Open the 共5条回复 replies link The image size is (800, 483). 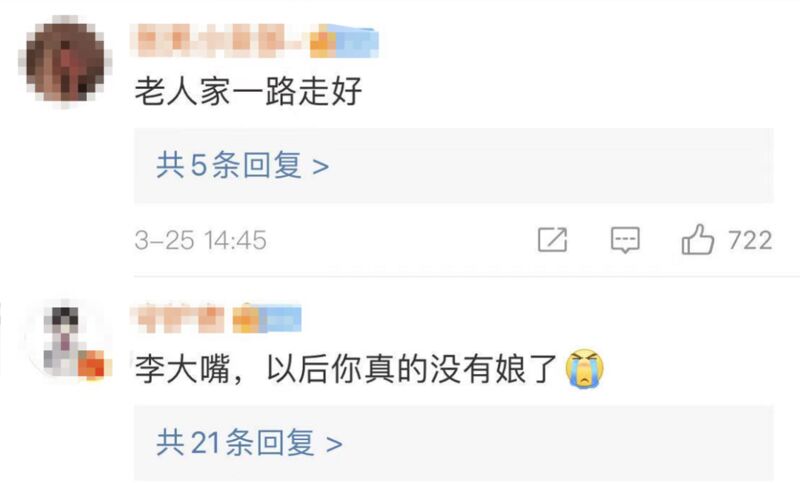242,166
